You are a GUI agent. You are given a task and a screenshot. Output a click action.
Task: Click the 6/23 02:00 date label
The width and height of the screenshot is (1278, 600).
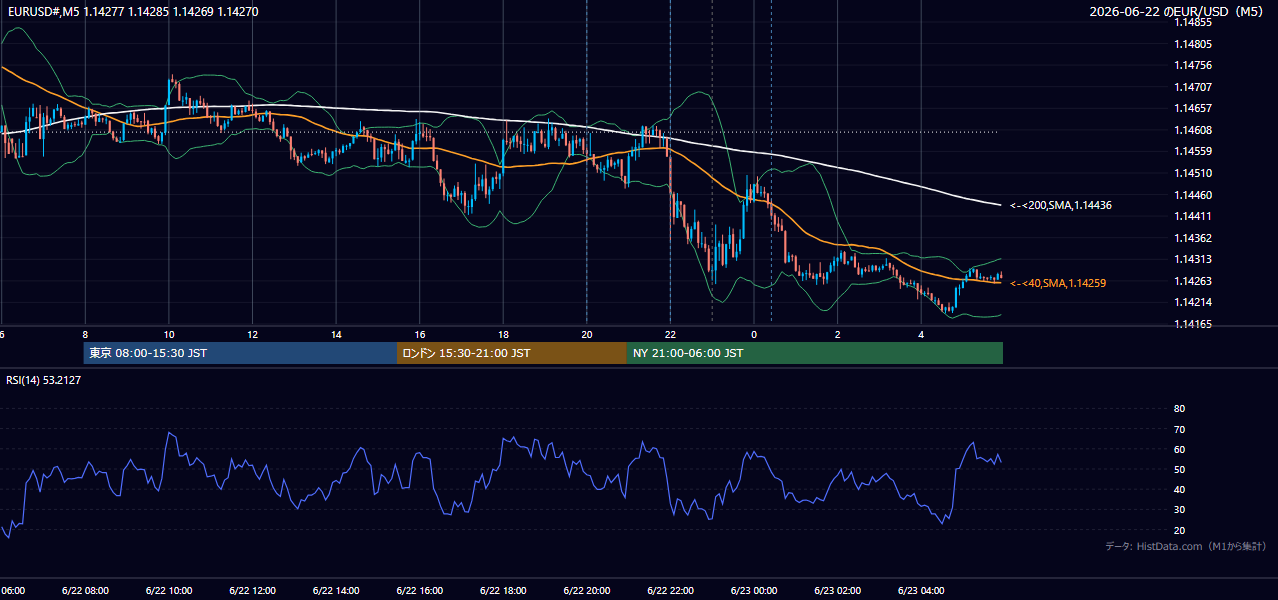[837, 590]
